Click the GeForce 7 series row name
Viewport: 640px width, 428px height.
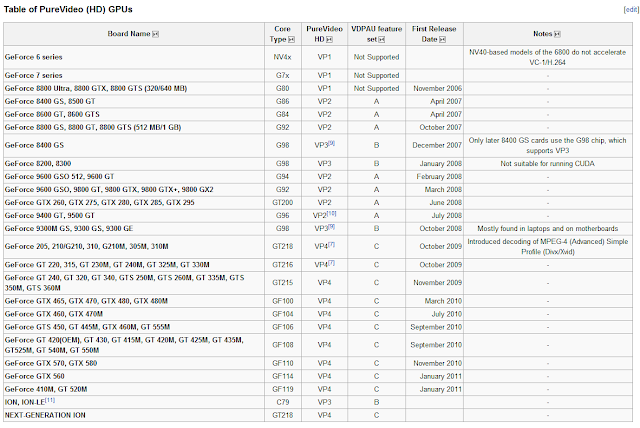[x=33, y=75]
